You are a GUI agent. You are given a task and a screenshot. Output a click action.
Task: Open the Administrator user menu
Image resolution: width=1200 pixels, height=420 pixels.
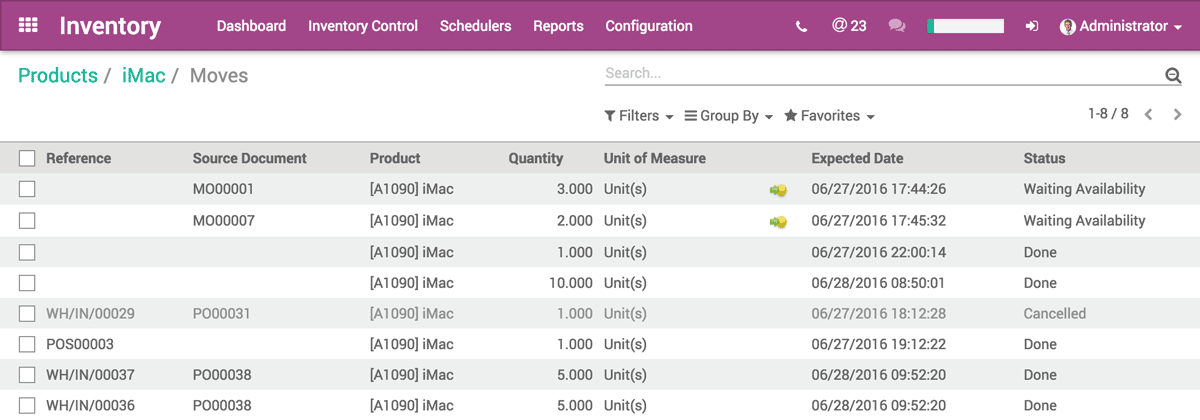1121,27
